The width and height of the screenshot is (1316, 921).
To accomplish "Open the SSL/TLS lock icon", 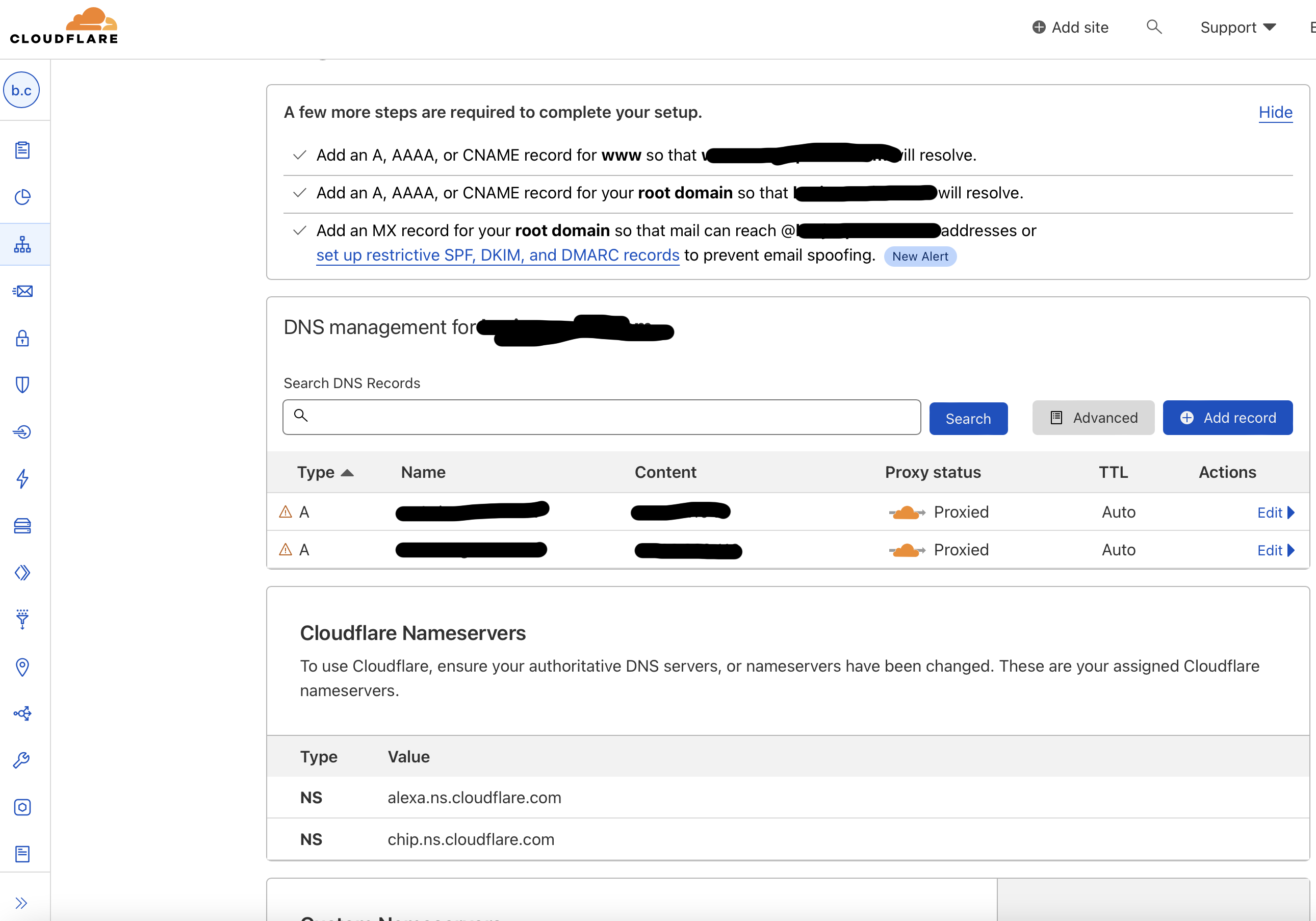I will (x=22, y=338).
